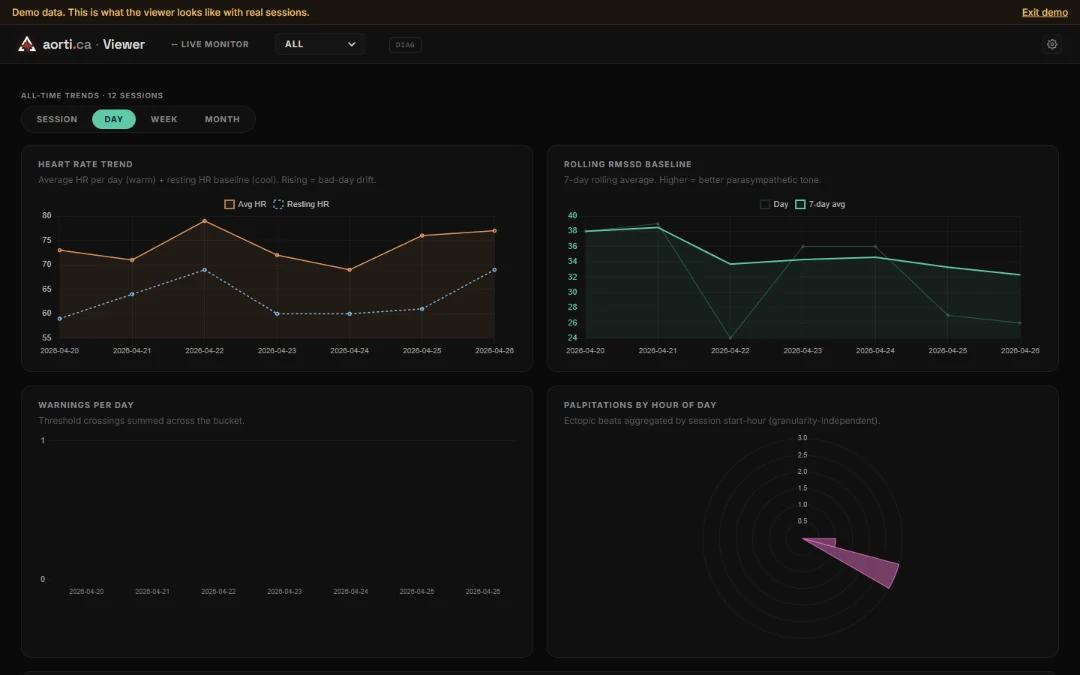
Task: Click the Avg HR peak point on 2026-04-22
Action: (x=205, y=221)
